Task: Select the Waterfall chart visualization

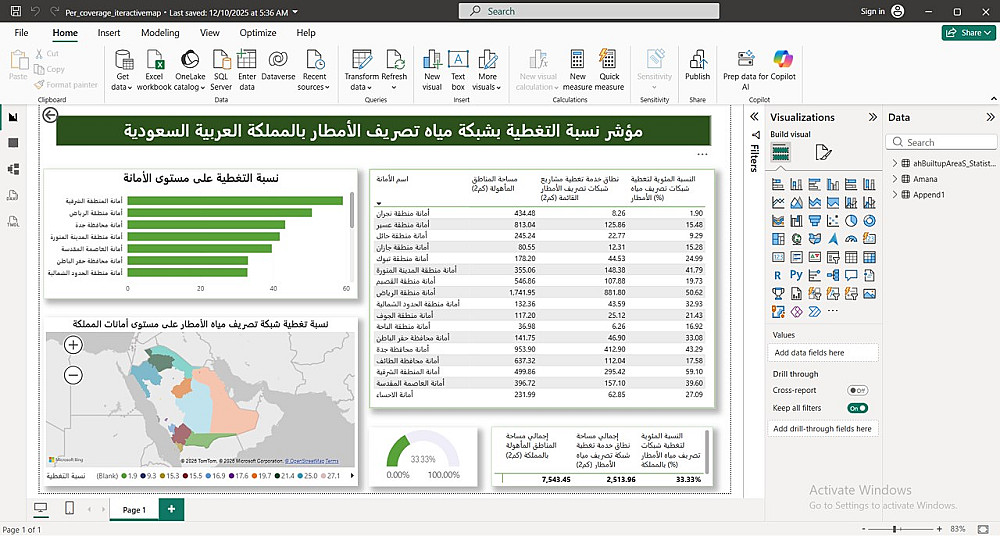Action: point(797,221)
